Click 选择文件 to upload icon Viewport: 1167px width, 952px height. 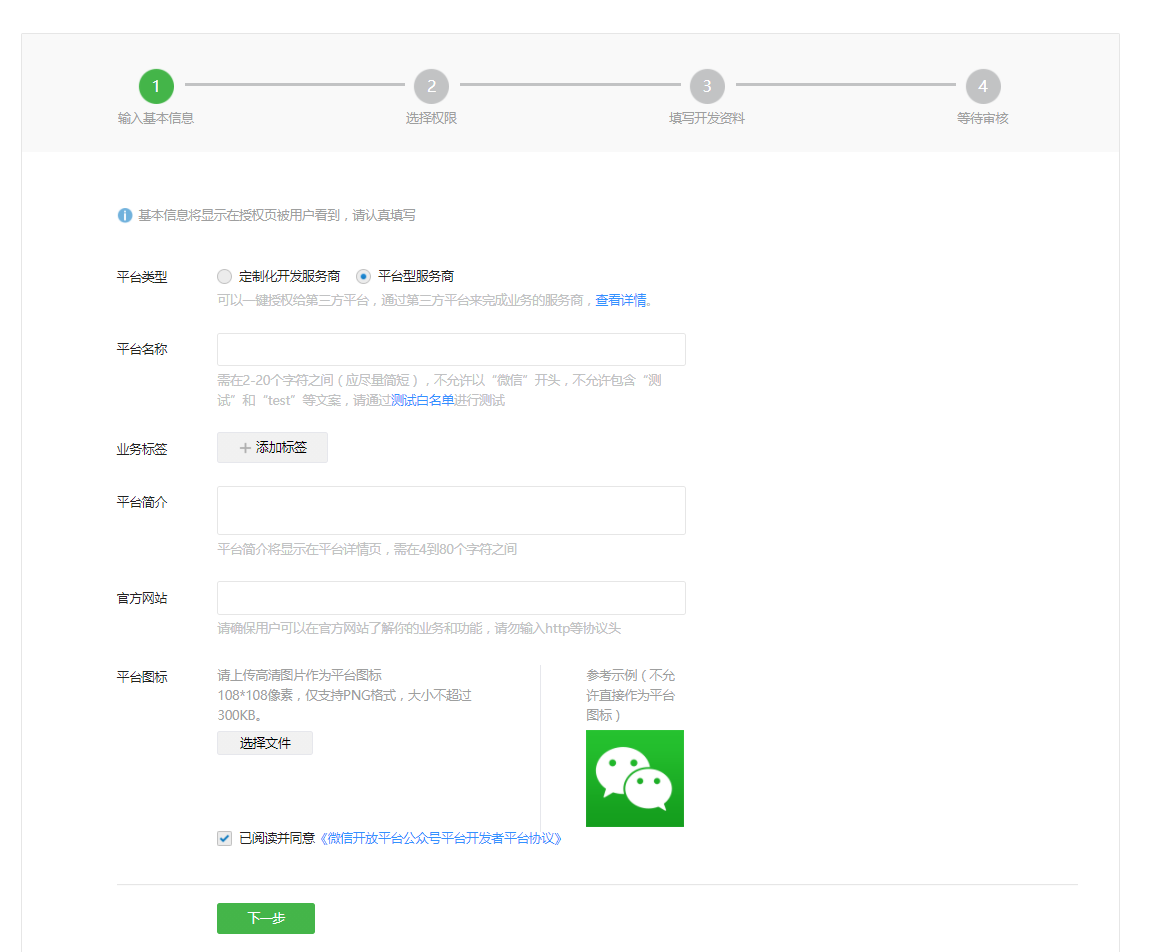point(265,743)
